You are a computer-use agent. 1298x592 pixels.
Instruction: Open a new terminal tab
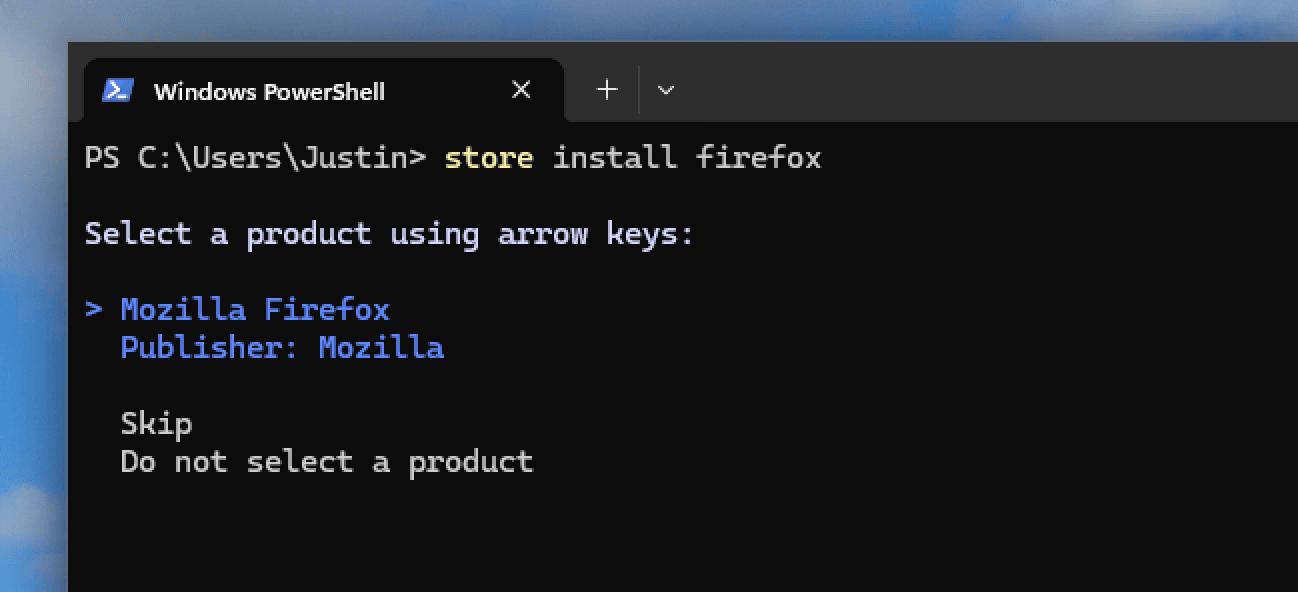point(607,90)
